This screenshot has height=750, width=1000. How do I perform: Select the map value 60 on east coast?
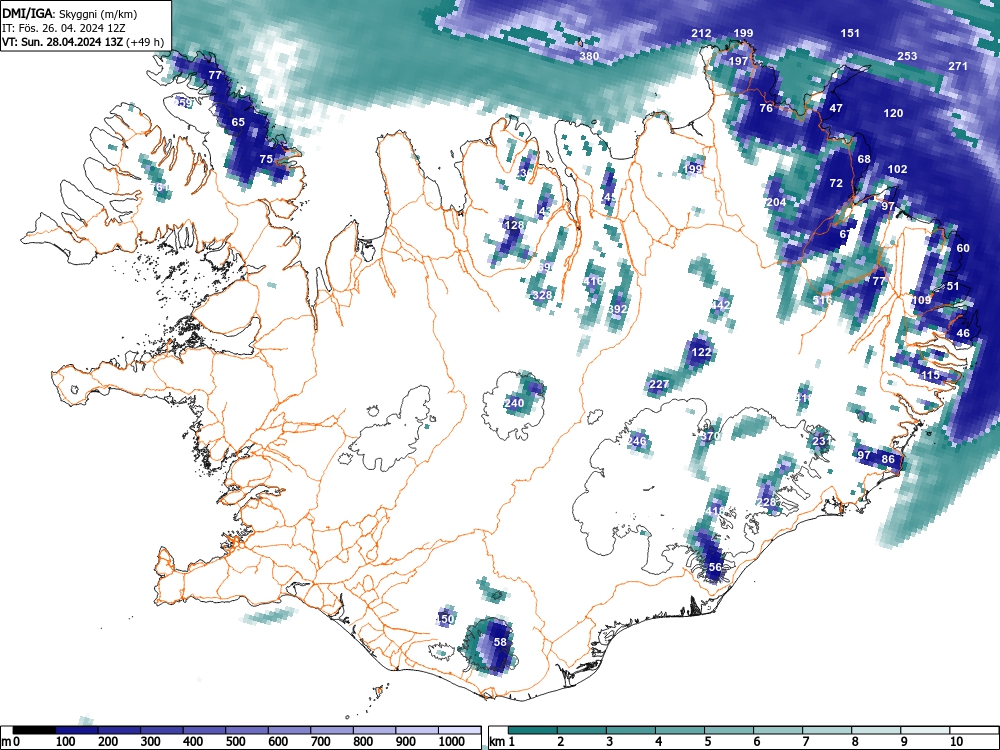962,248
